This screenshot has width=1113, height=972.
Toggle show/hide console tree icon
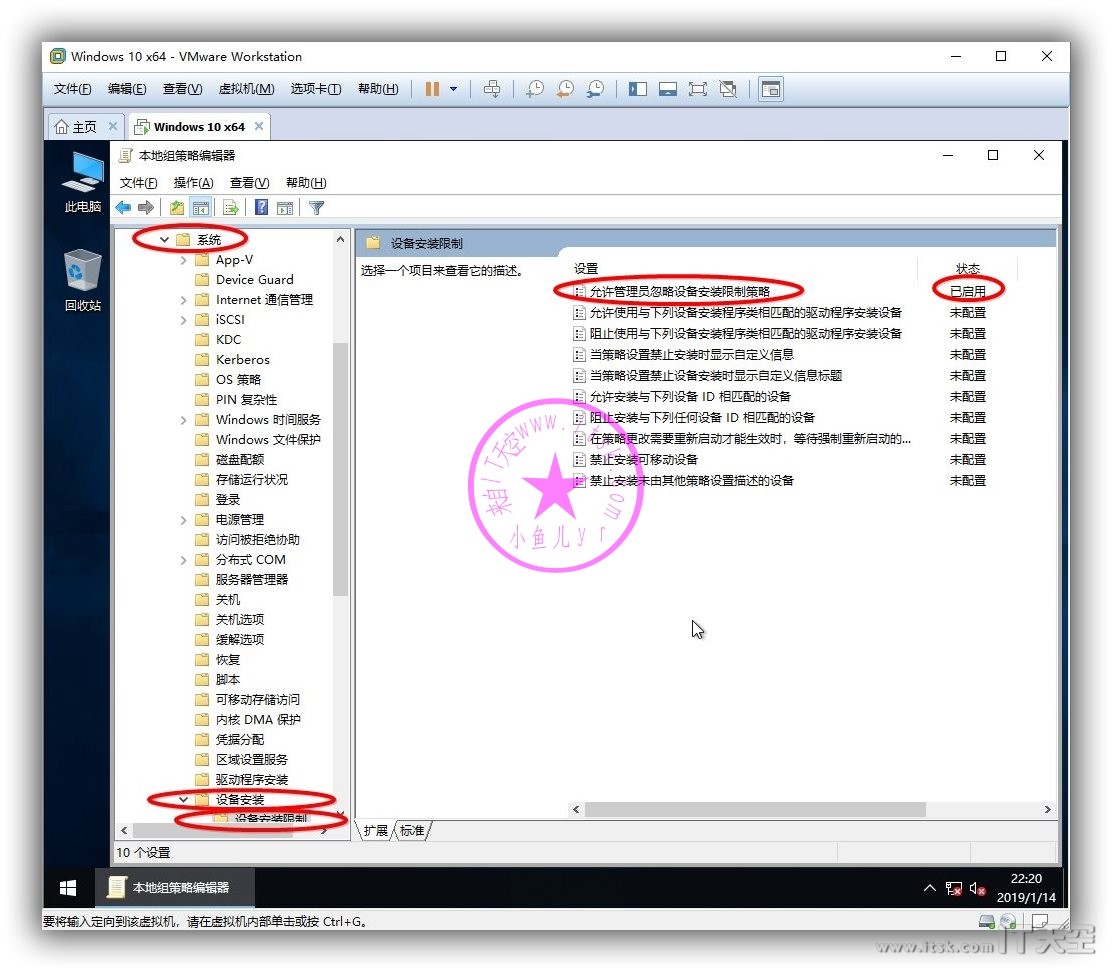click(x=201, y=207)
